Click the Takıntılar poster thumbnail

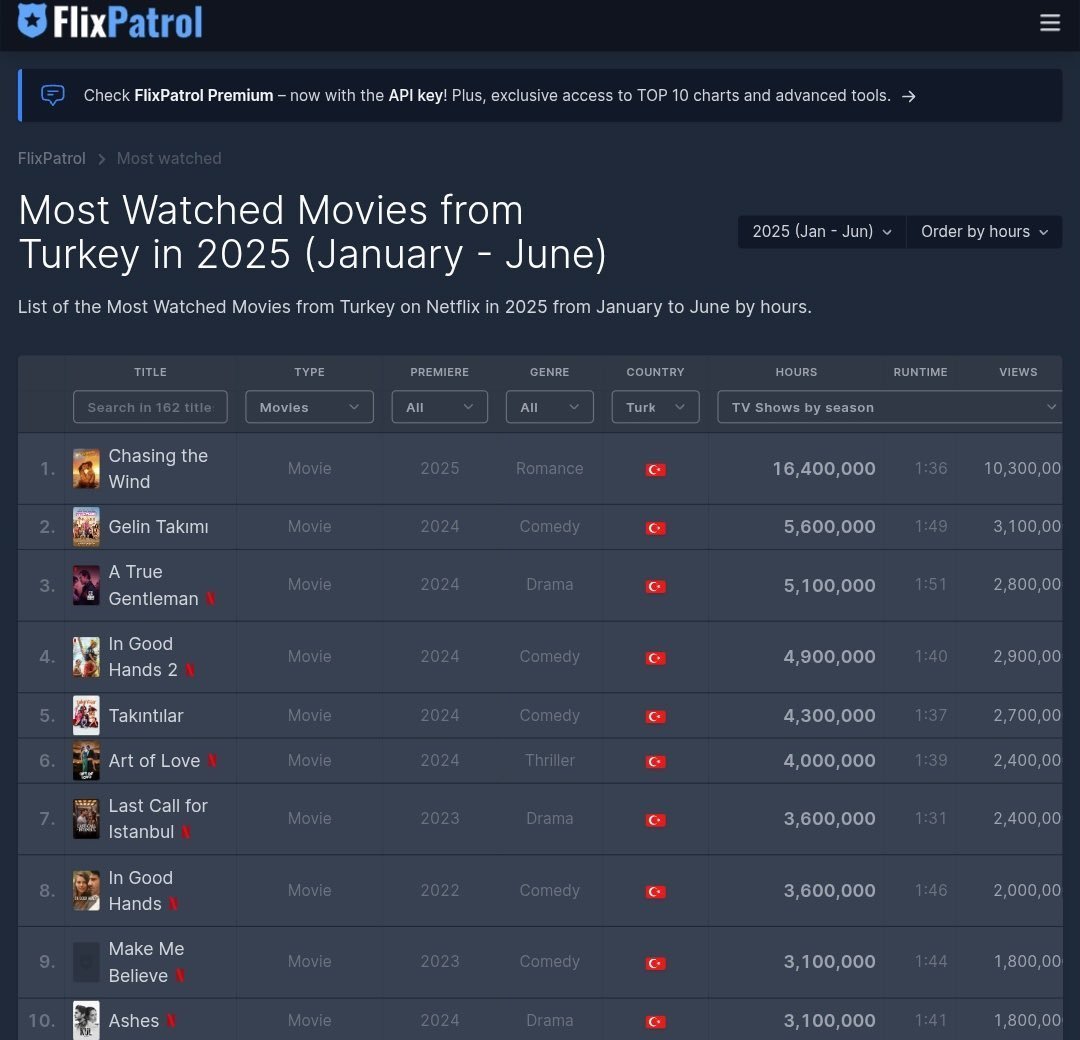click(86, 716)
